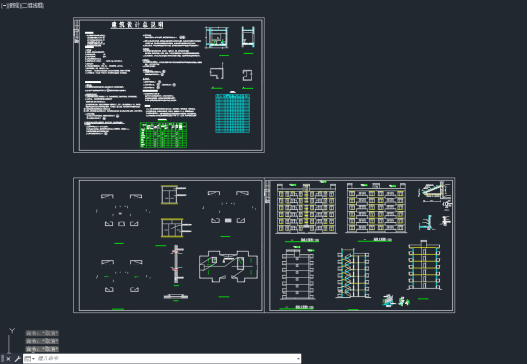Image resolution: width=527 pixels, height=364 pixels.
Task: Select the cyan schedule table
Action: click(x=232, y=114)
